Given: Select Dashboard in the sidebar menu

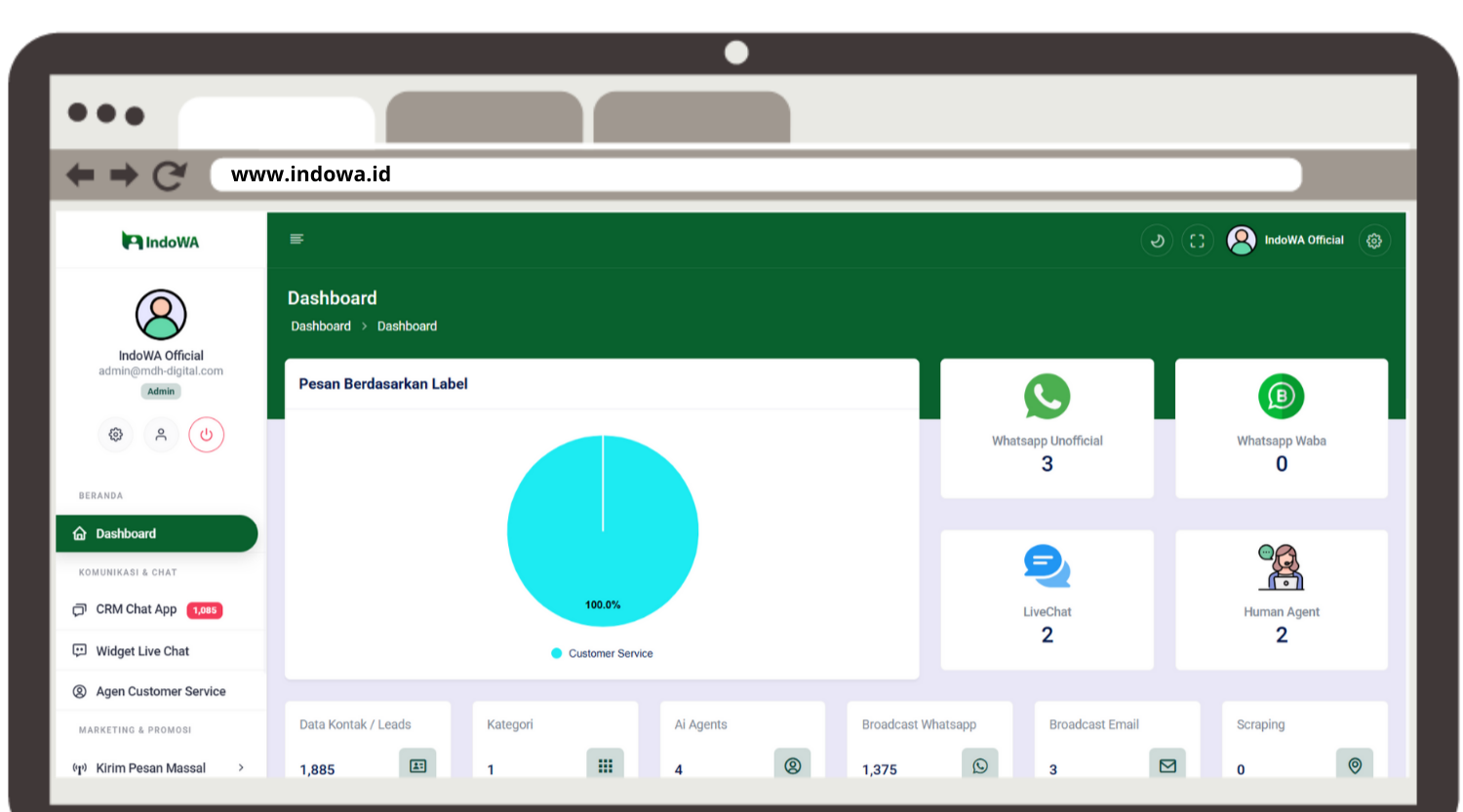Looking at the screenshot, I should tap(156, 533).
